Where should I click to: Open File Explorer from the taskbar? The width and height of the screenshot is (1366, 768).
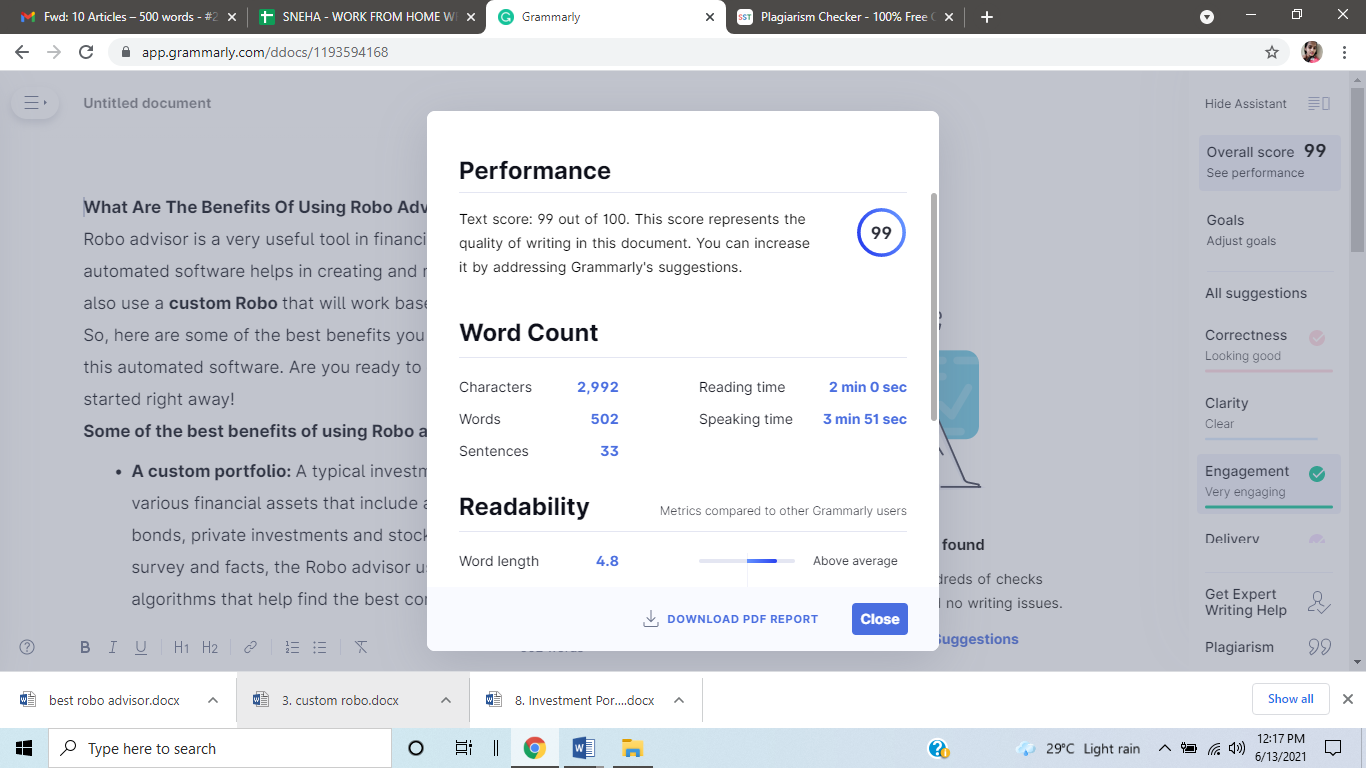631,748
